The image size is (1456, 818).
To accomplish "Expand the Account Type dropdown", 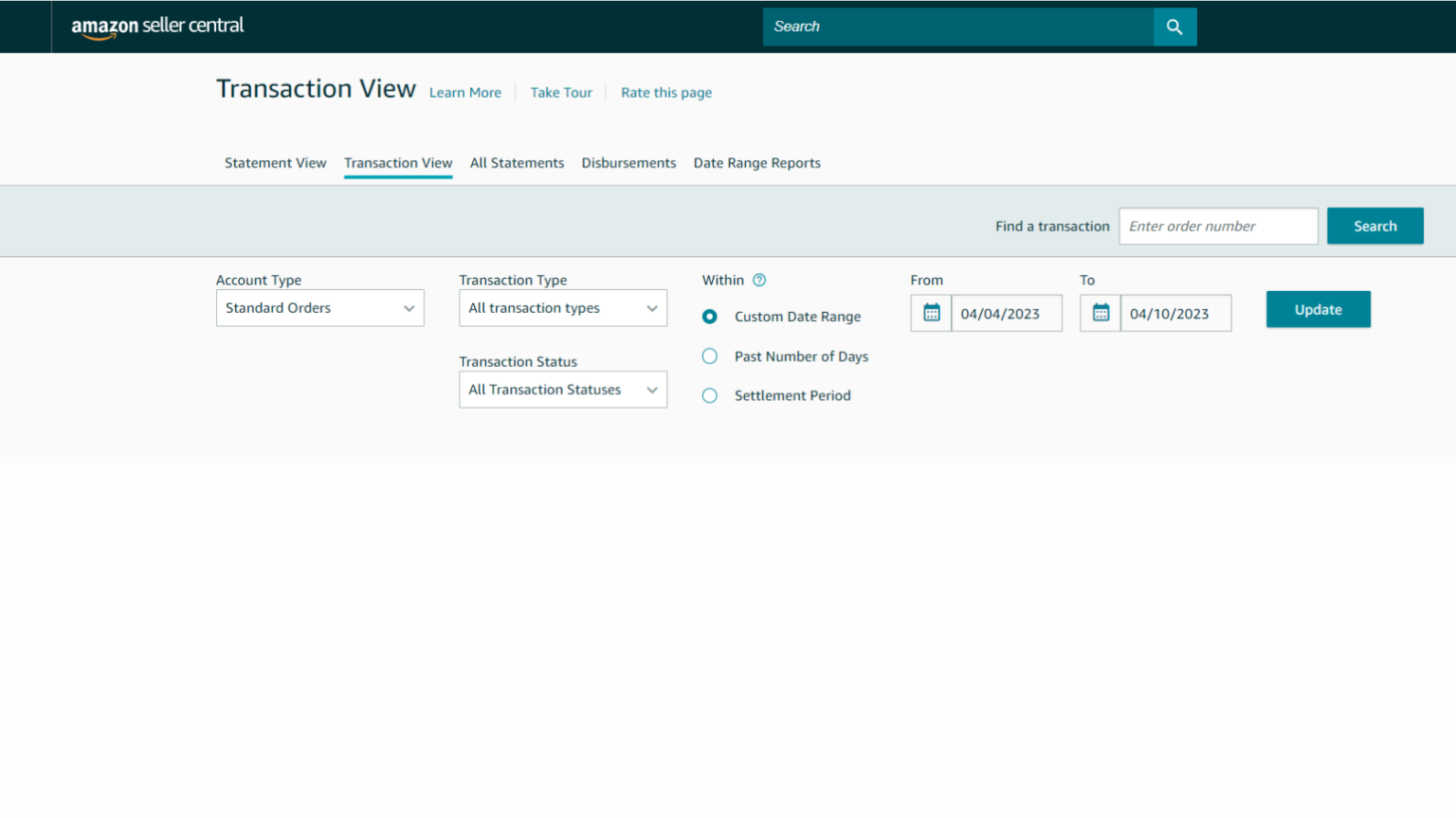I will tap(319, 308).
